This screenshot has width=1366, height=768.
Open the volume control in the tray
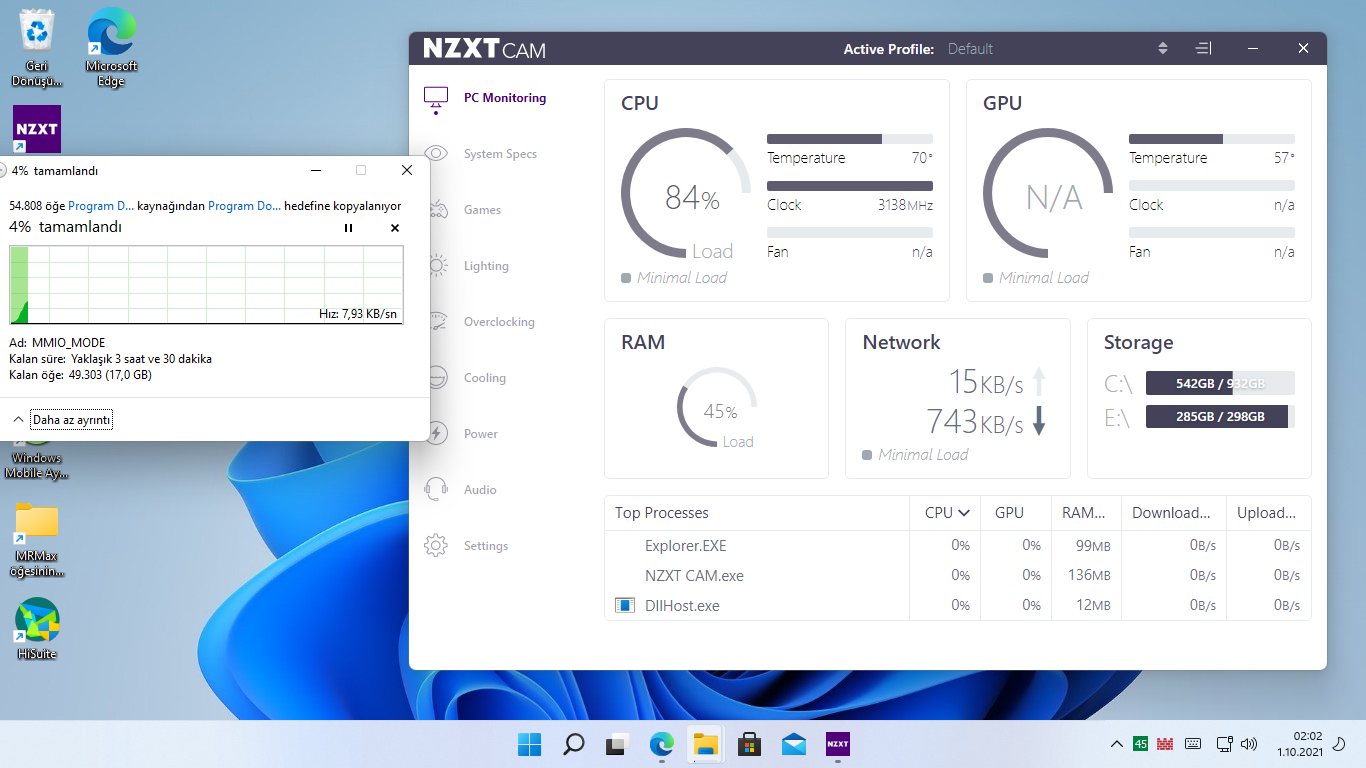(x=1248, y=744)
